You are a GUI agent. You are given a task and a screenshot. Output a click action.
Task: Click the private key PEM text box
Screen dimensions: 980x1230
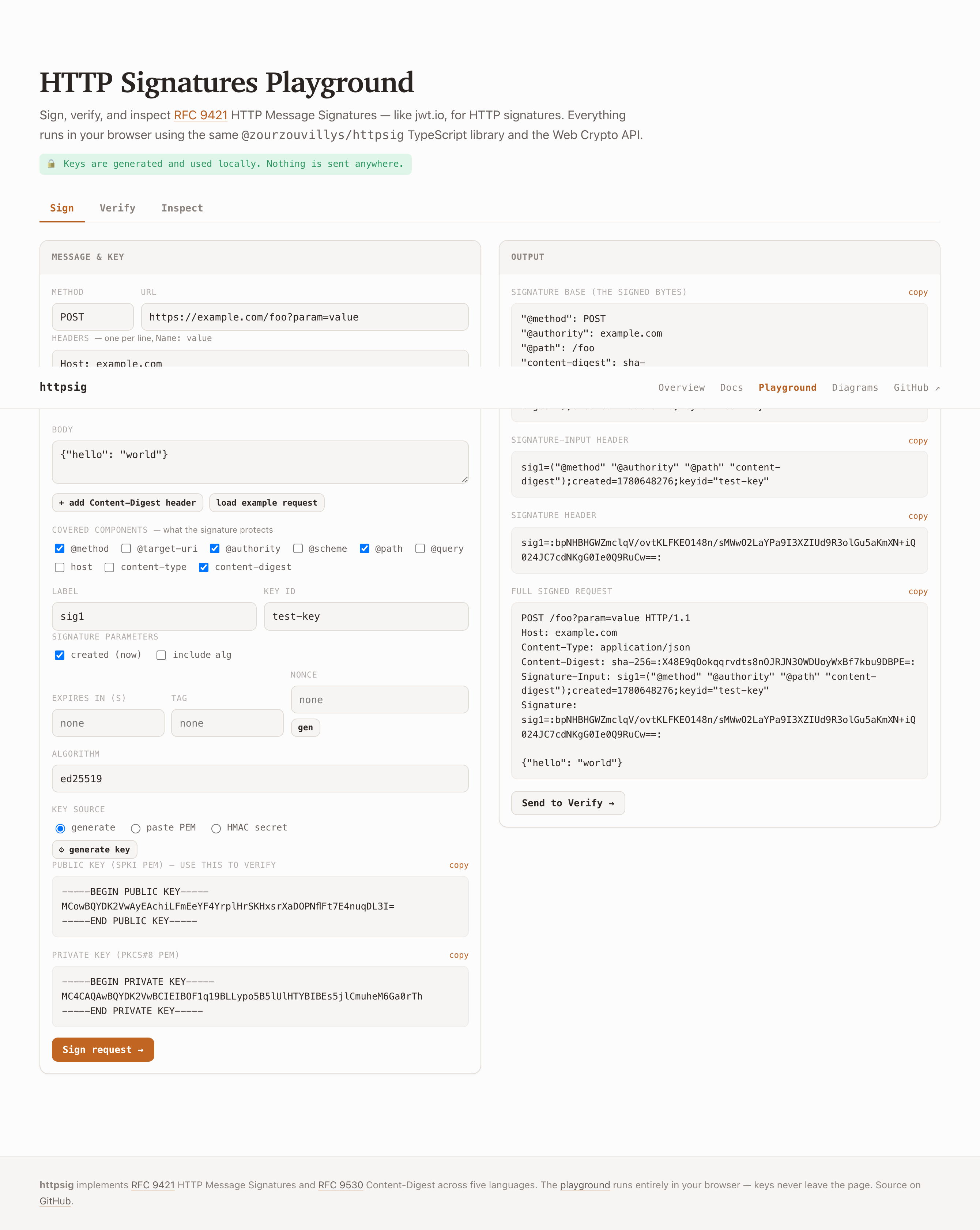(x=260, y=997)
